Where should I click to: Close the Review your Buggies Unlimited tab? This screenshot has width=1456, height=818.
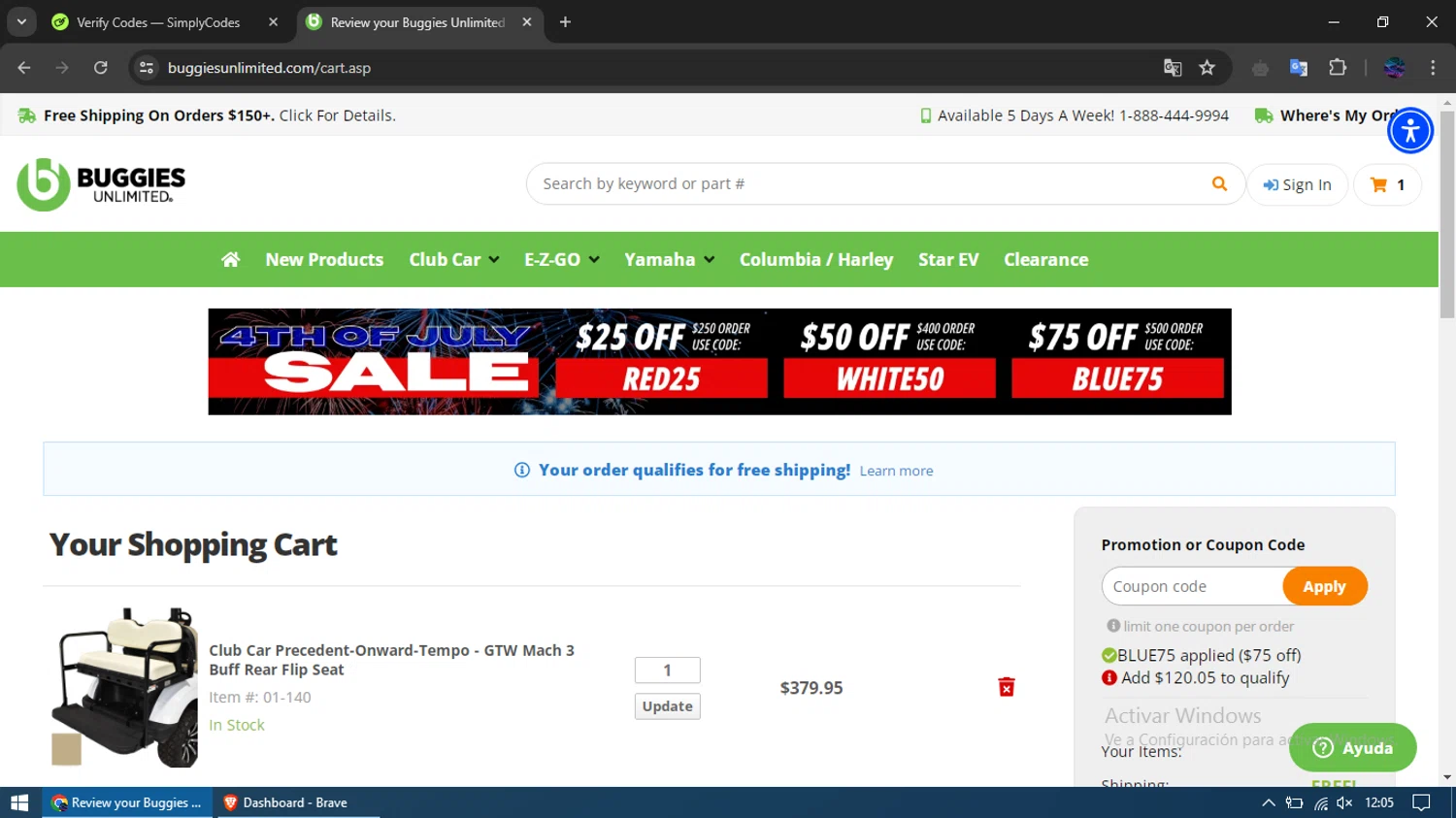pyautogui.click(x=526, y=22)
